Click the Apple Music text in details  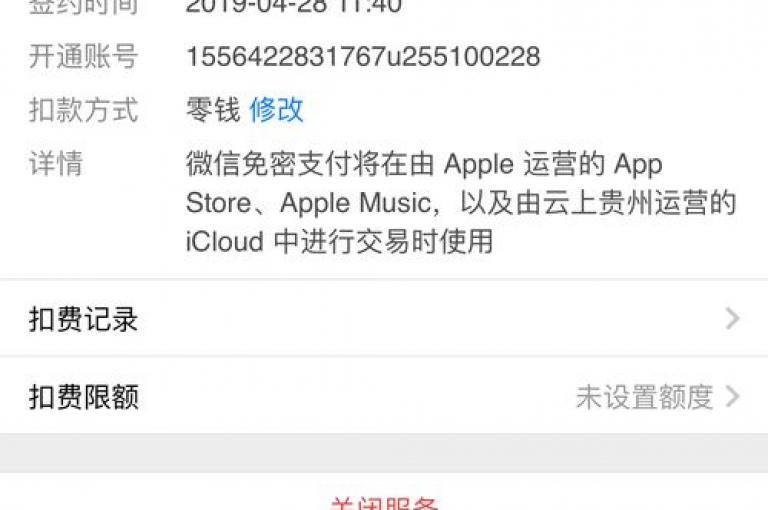coord(355,202)
